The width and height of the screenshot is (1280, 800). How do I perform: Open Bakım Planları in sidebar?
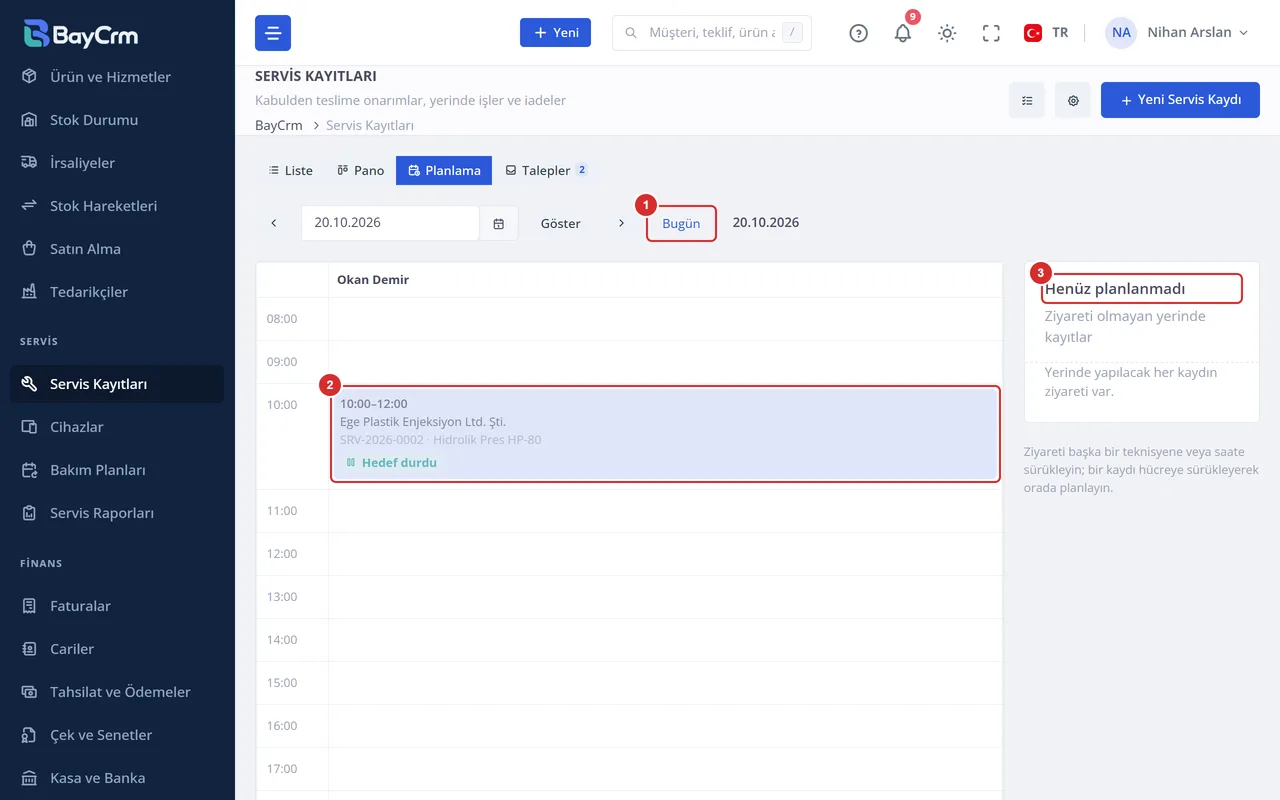pyautogui.click(x=117, y=470)
